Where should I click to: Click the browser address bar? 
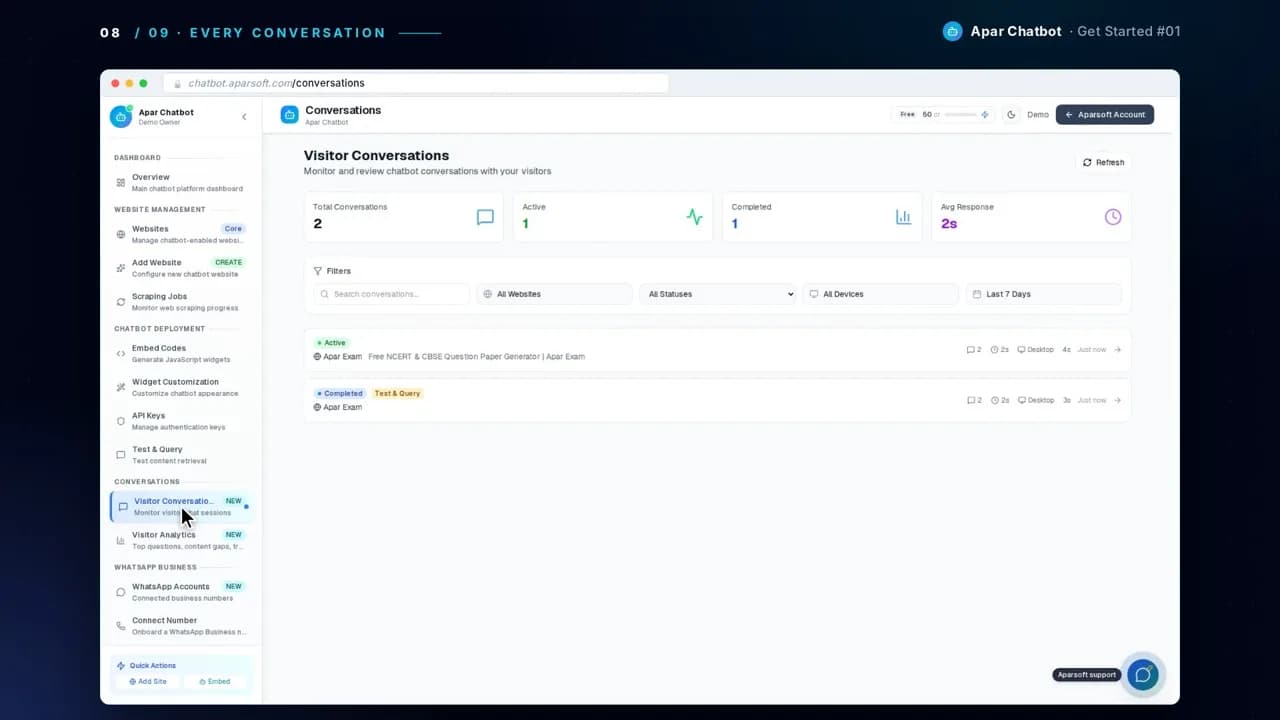point(416,83)
